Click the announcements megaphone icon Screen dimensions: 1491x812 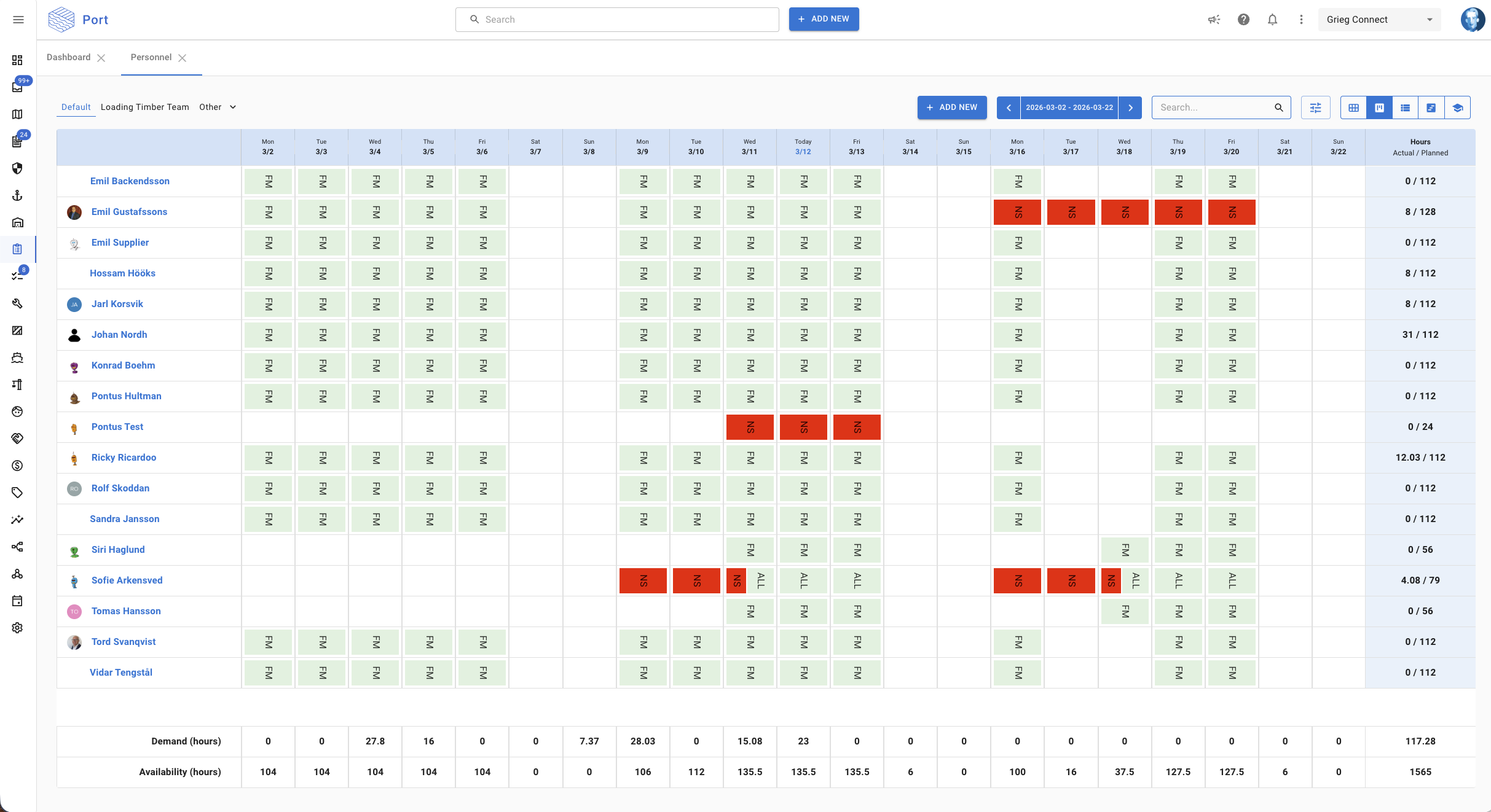pos(1214,20)
